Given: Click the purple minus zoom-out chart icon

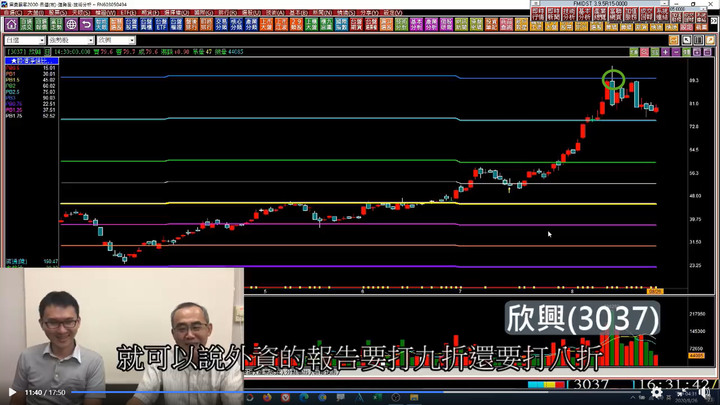Looking at the screenshot, I should pyautogui.click(x=676, y=52).
